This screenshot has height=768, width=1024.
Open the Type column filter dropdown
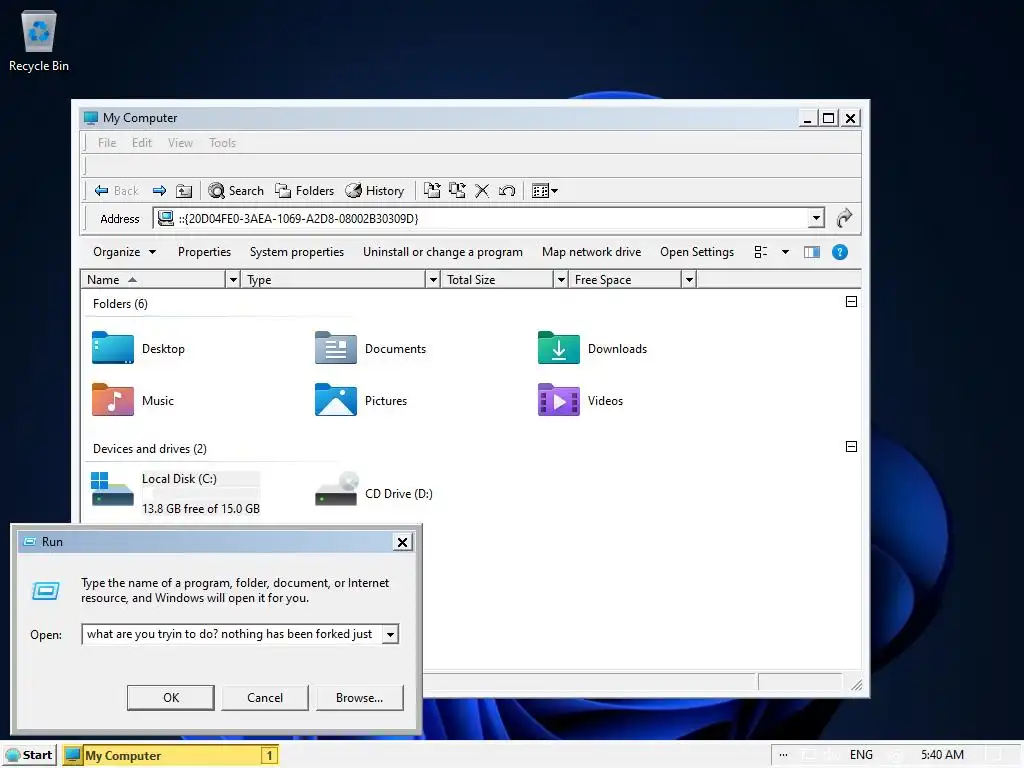pos(432,280)
